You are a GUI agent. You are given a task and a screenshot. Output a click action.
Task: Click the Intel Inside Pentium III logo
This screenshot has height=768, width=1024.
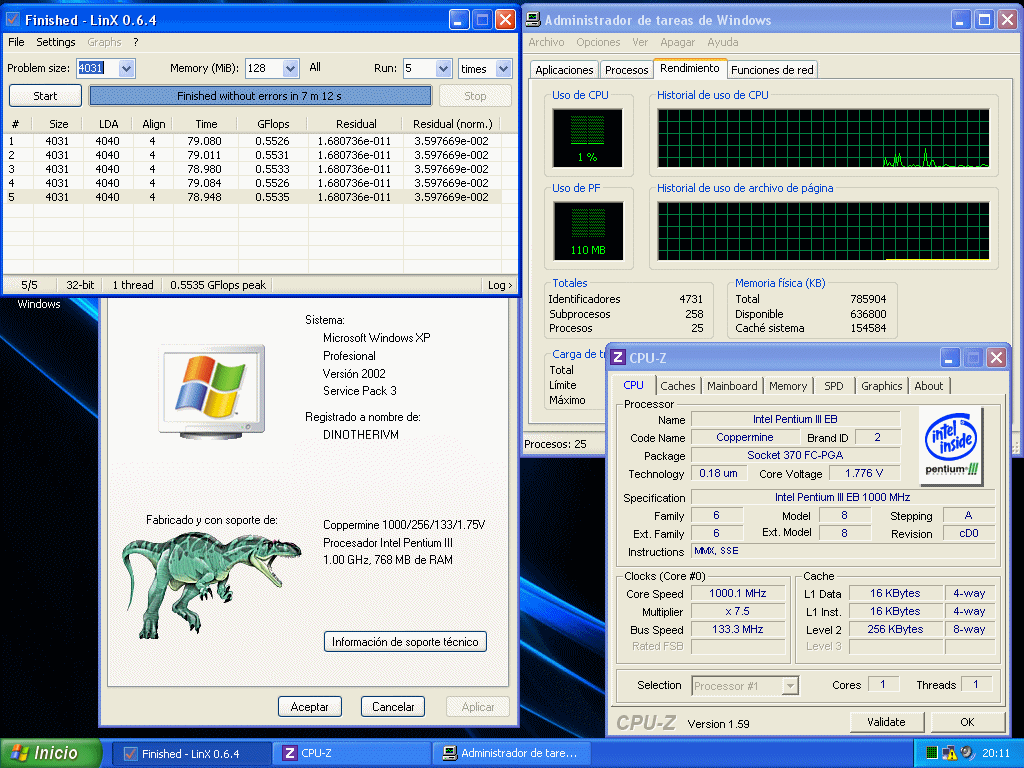(x=951, y=446)
